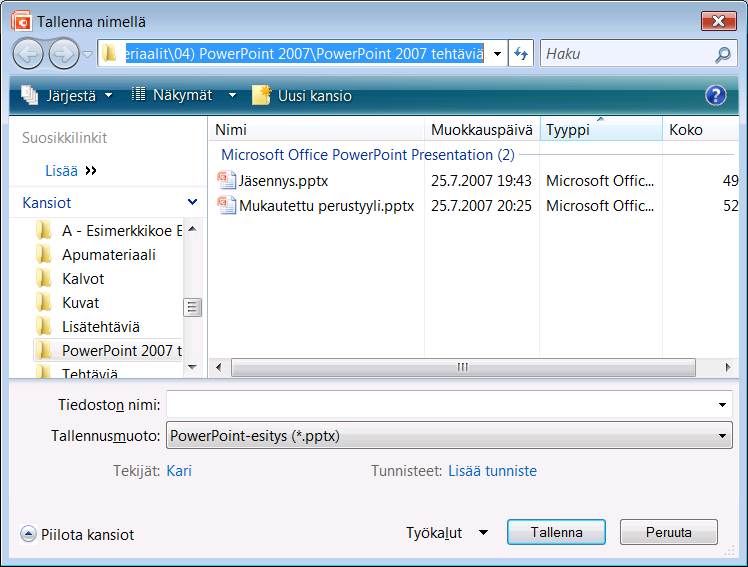The width and height of the screenshot is (748, 567).
Task: Click the folder tree vertical scrollbar thumb
Action: coord(193,308)
